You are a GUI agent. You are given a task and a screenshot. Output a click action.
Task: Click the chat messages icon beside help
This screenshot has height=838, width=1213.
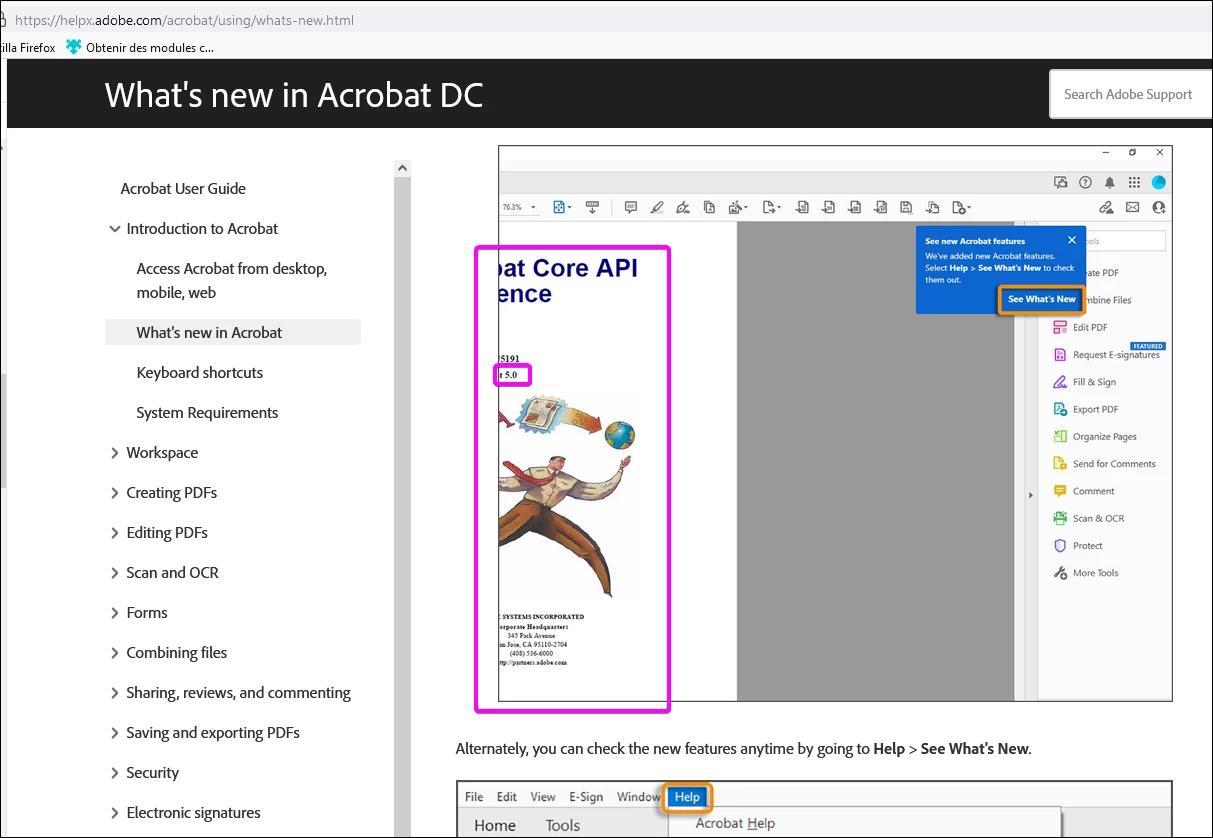click(1061, 182)
